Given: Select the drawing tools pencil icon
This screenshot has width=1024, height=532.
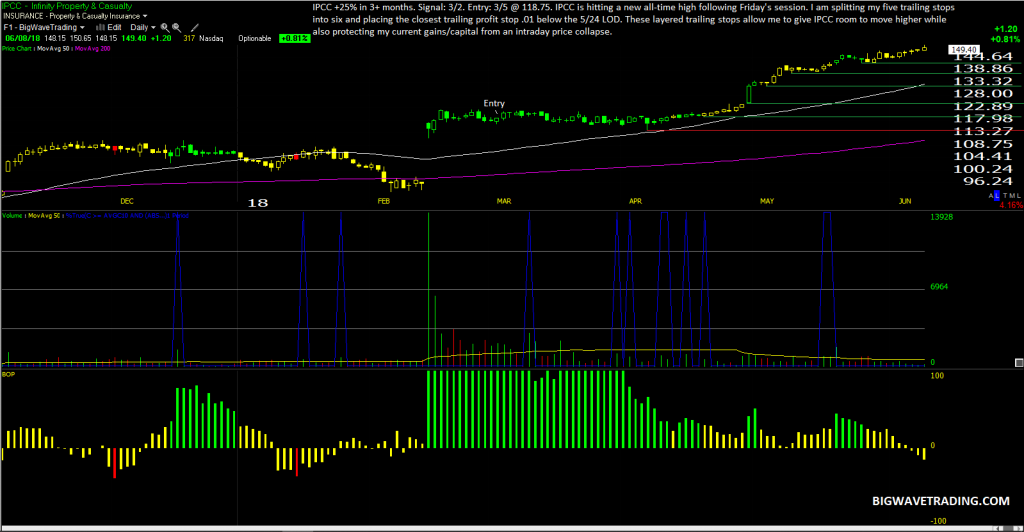Looking at the screenshot, I should pyautogui.click(x=195, y=27).
